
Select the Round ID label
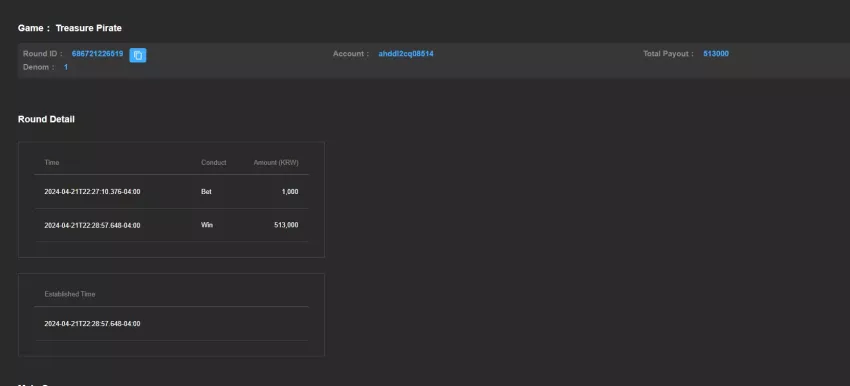pos(43,54)
